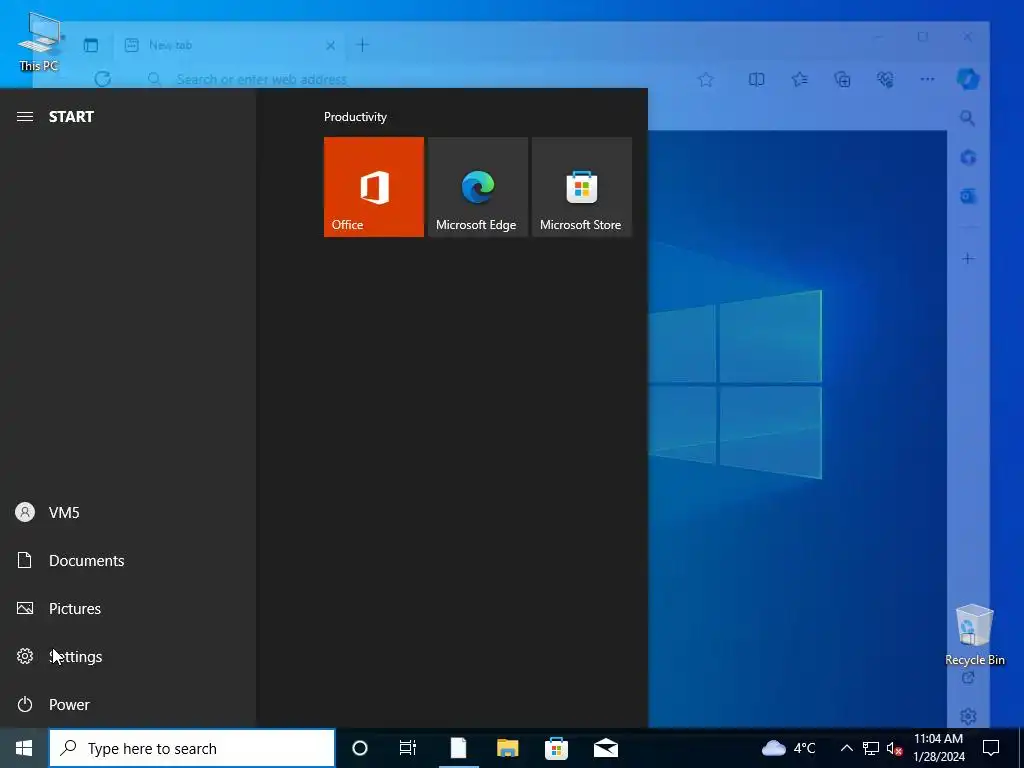Add a new tab in Edge
The height and width of the screenshot is (768, 1024).
coord(362,45)
